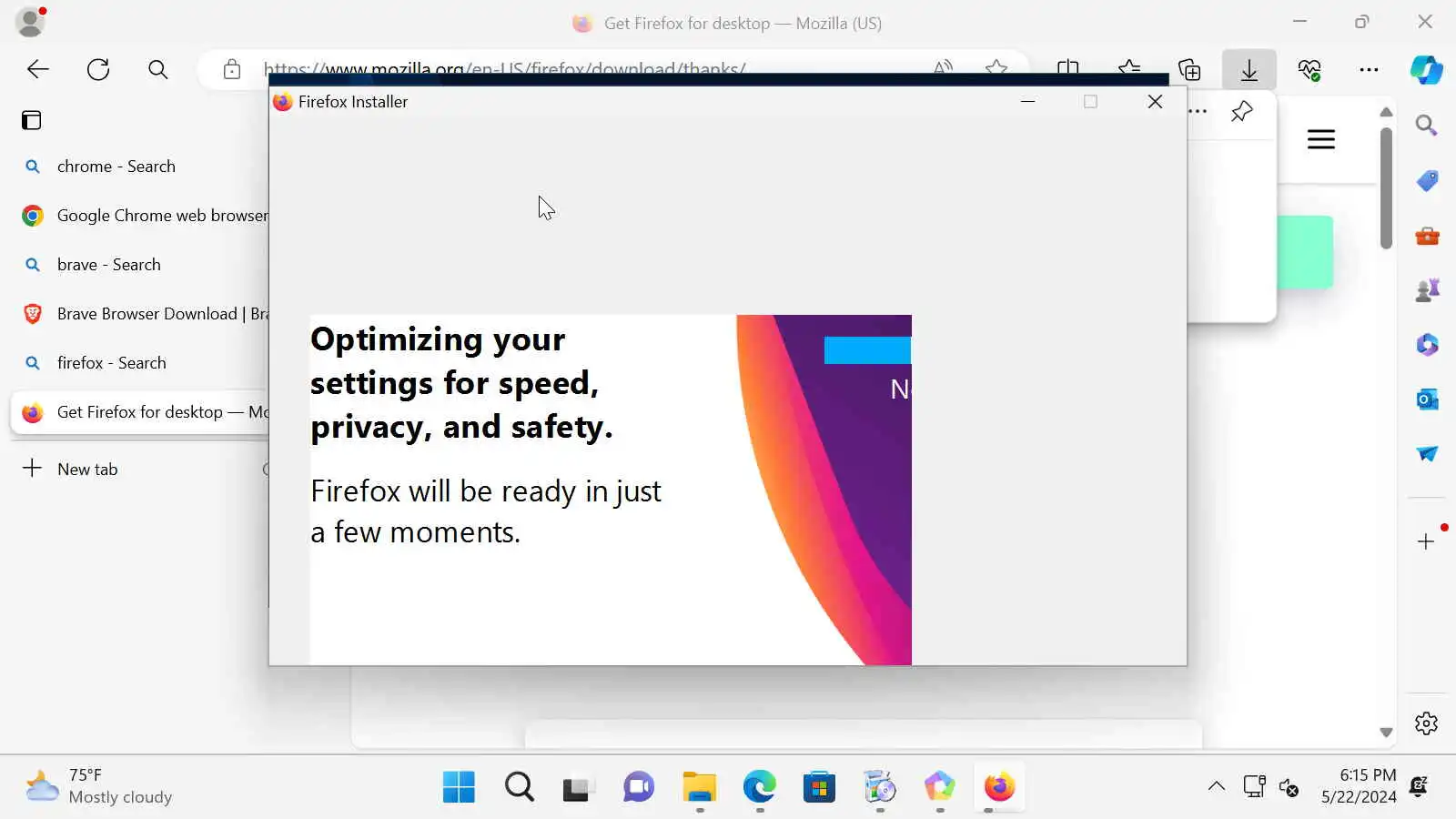
Task: Launch Copilot from the Edge toolbar
Action: pos(1426,69)
